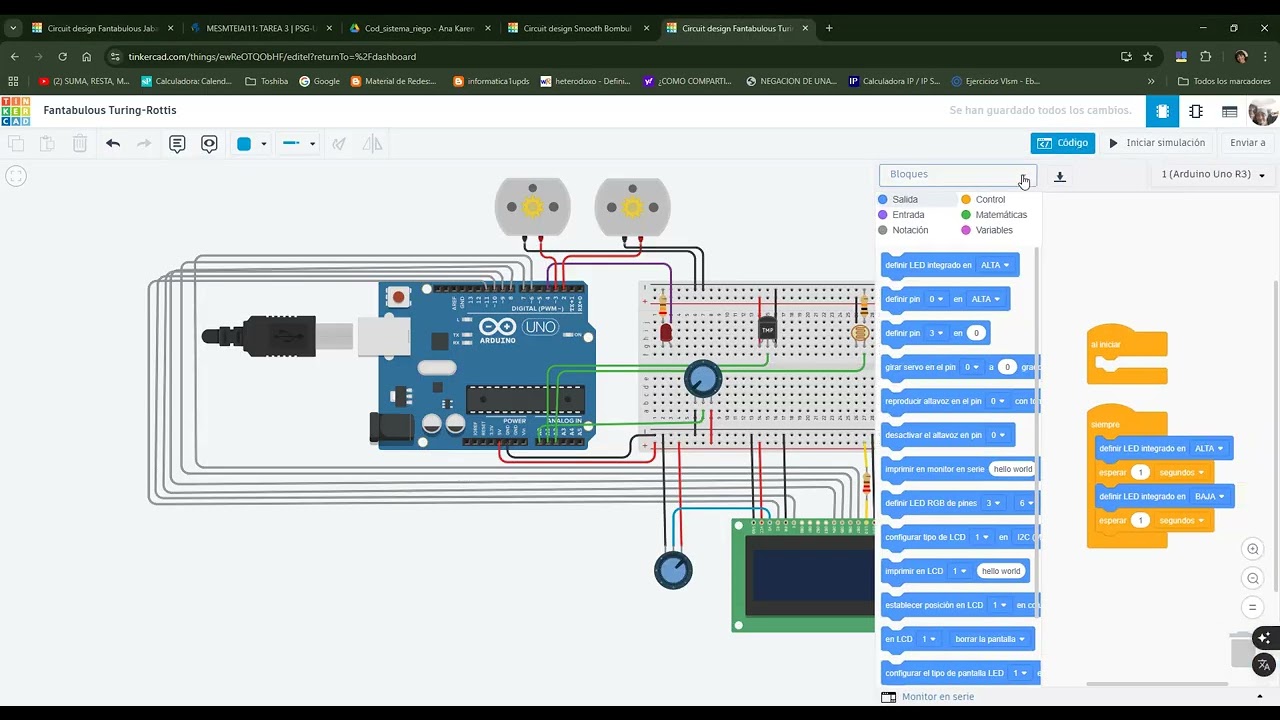This screenshot has height=720, width=1280.
Task: Switch to Circuit design Fantabulous Jaba browser tab
Action: click(102, 28)
